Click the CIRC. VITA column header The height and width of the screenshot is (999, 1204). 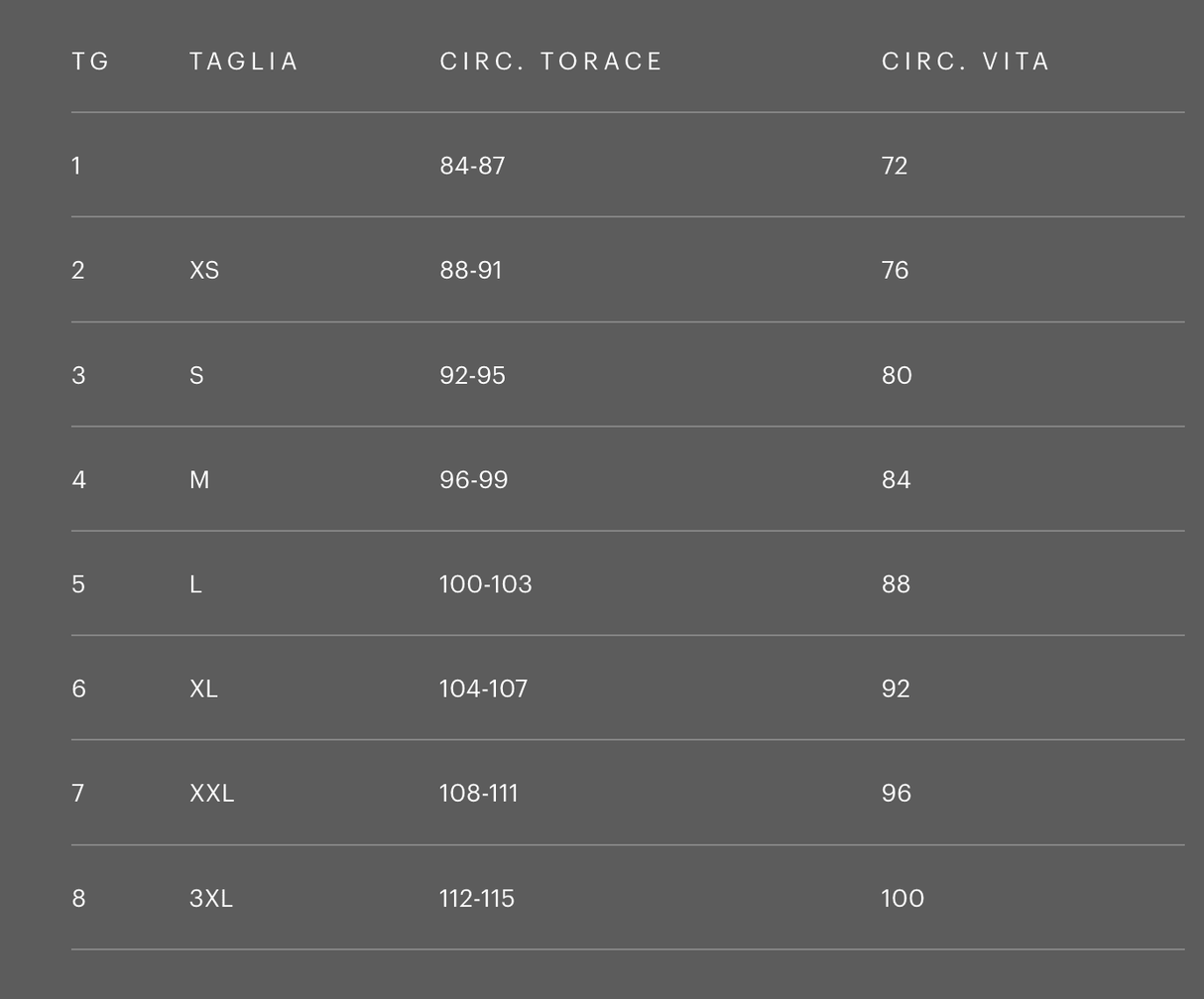(966, 62)
